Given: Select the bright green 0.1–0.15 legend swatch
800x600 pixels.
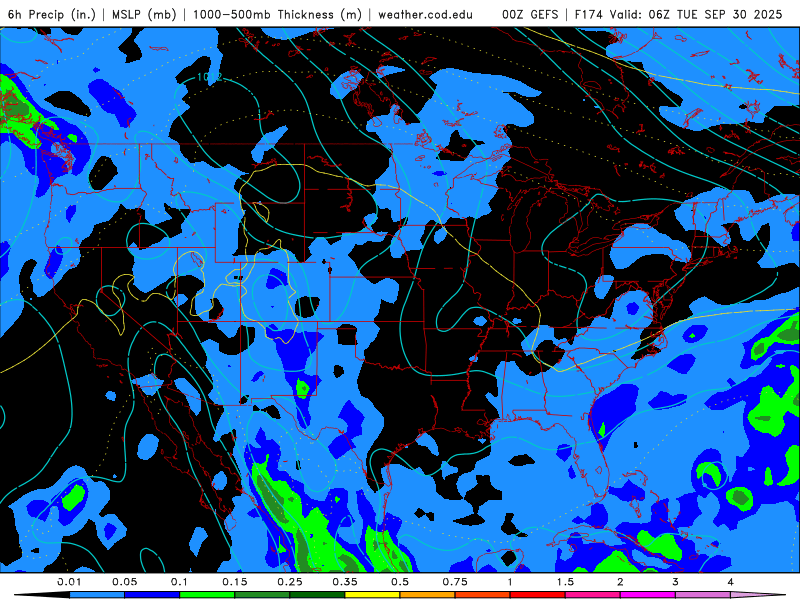Looking at the screenshot, I should tap(207, 595).
